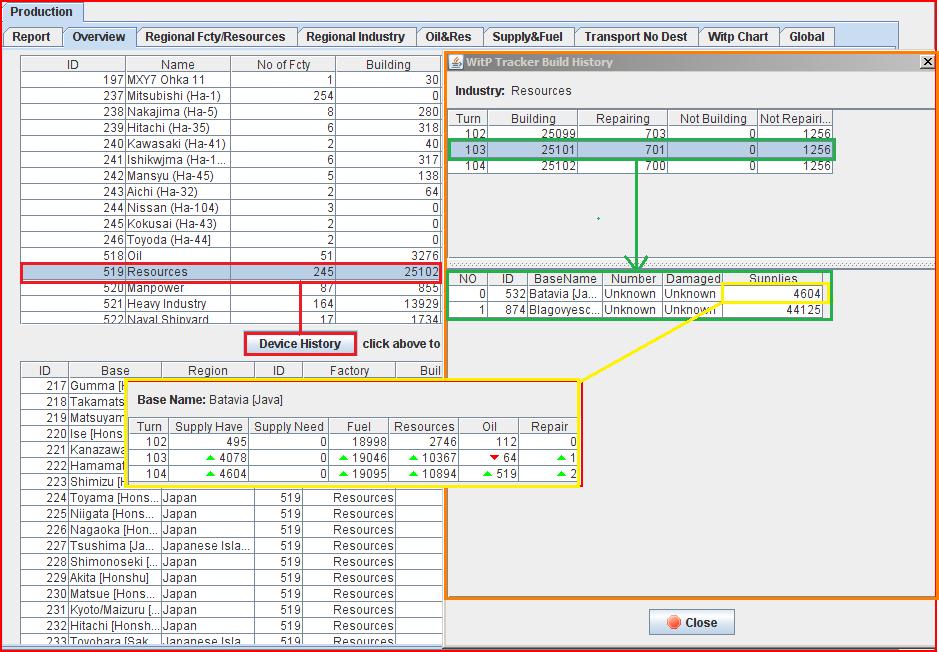Screen dimensions: 939x652
Task: Select the Kawasaki (Ha-41) row
Action: point(231,144)
